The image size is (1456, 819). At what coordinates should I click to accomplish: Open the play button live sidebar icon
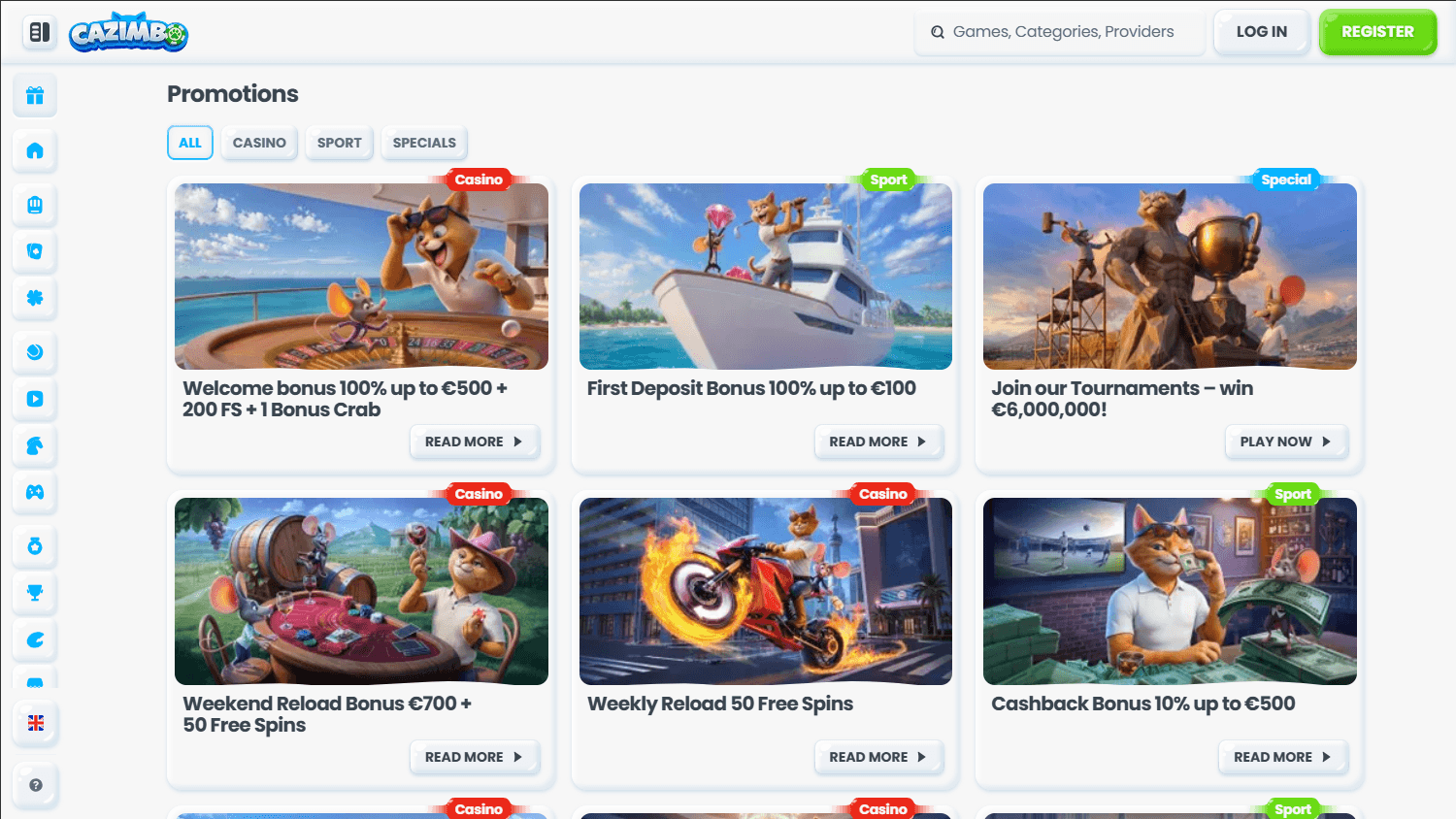35,399
